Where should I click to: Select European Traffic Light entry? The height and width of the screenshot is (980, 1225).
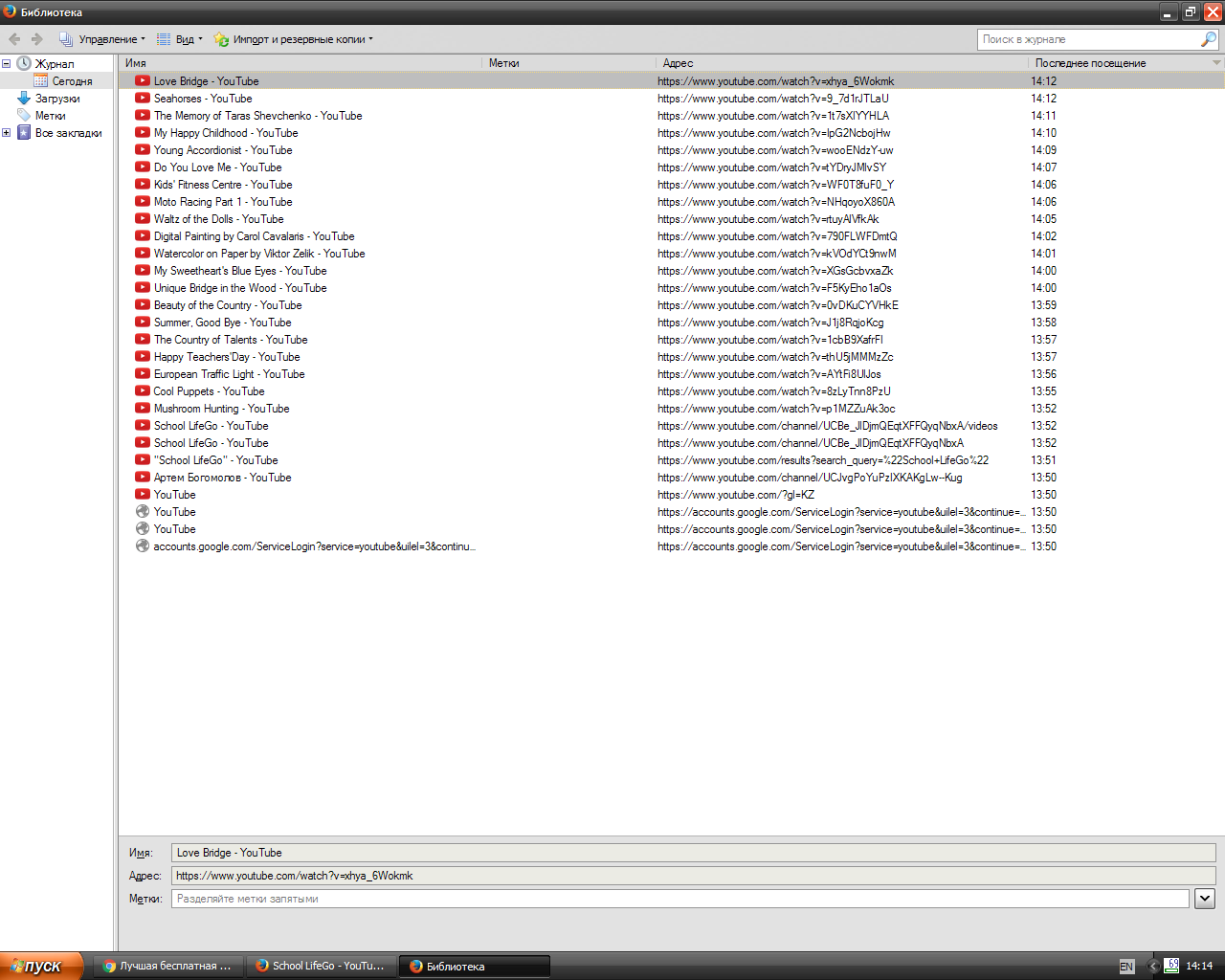point(230,374)
